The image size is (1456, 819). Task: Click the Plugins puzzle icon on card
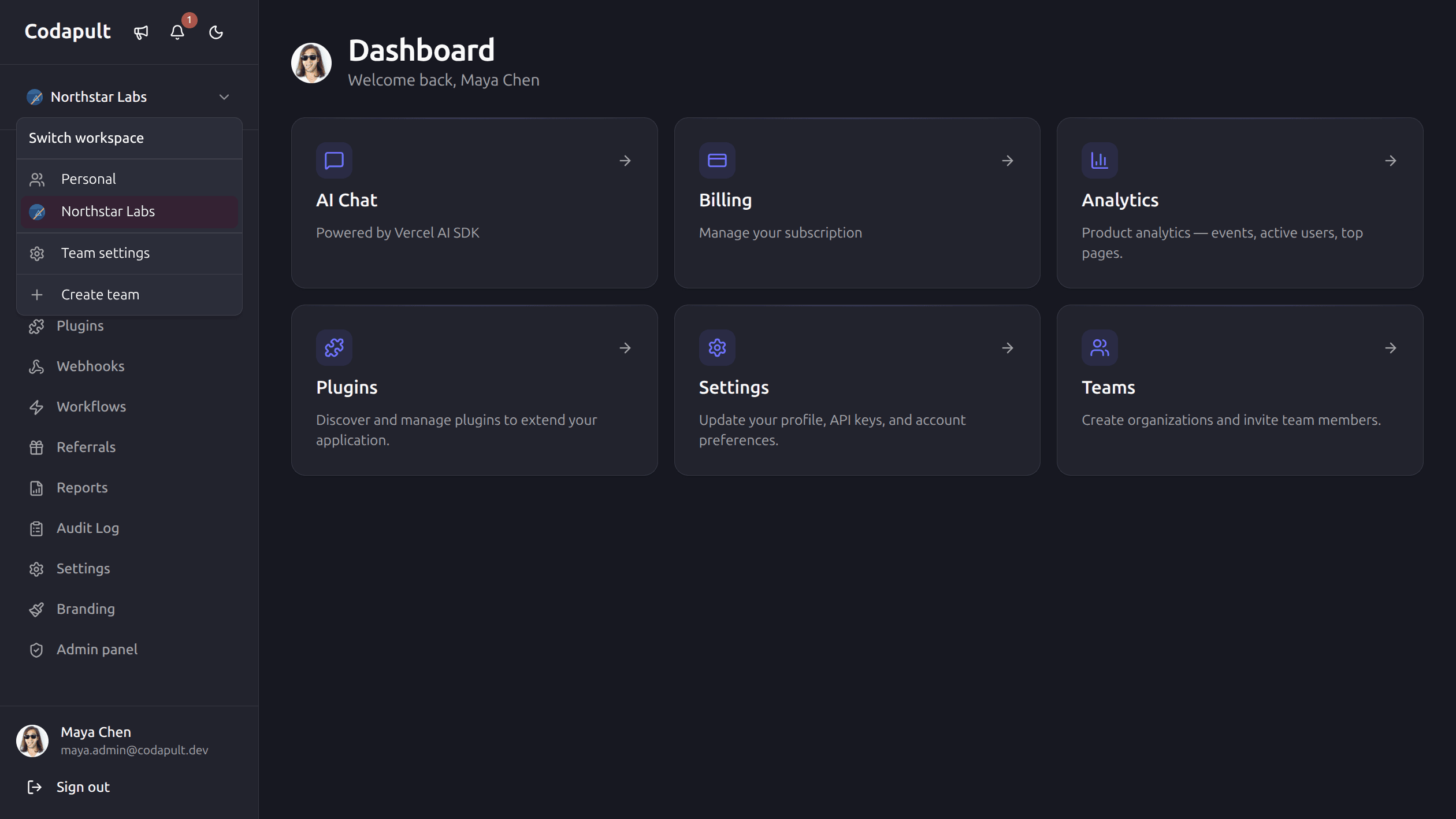coord(334,348)
